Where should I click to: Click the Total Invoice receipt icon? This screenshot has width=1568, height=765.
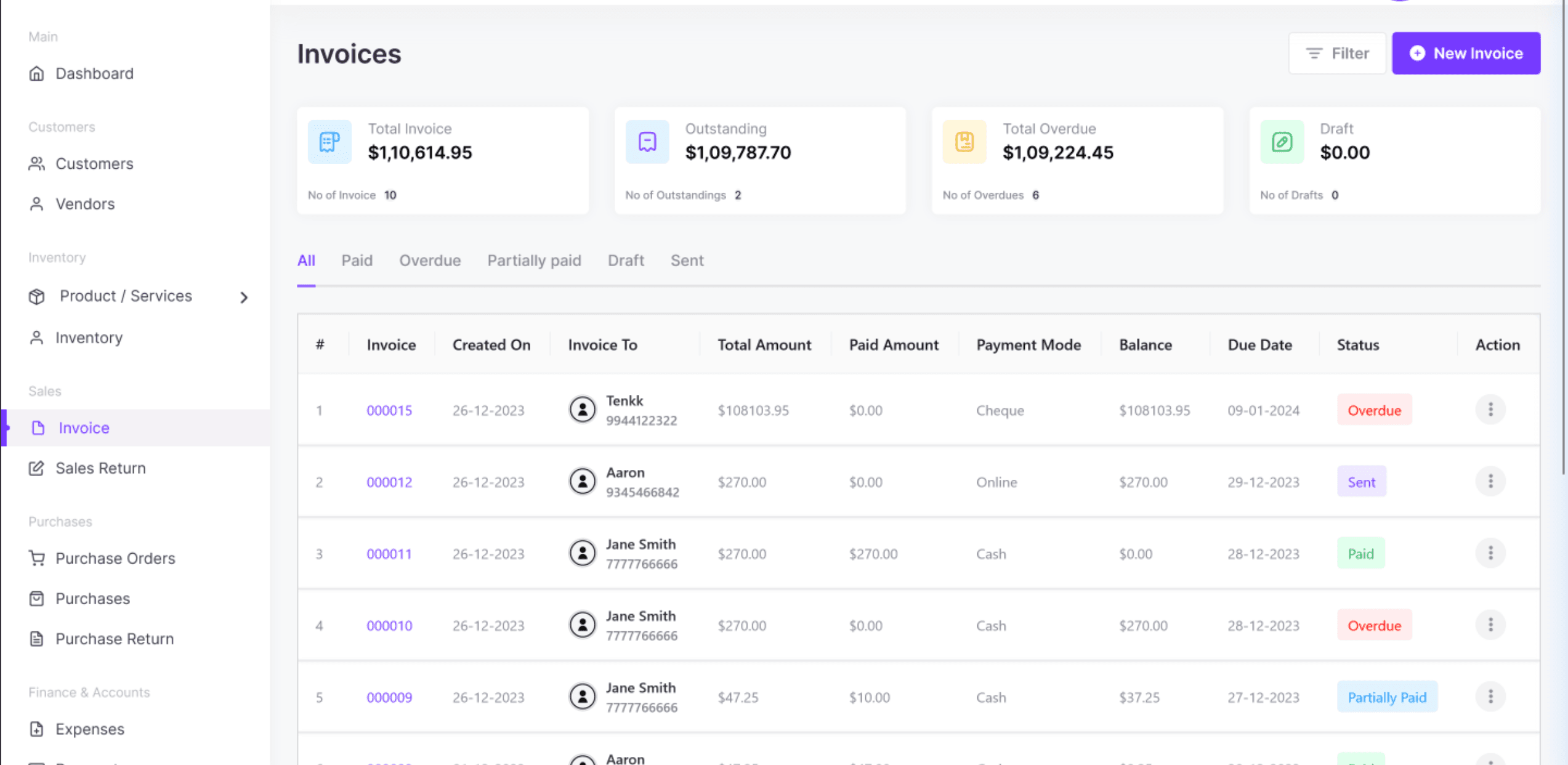click(x=329, y=142)
